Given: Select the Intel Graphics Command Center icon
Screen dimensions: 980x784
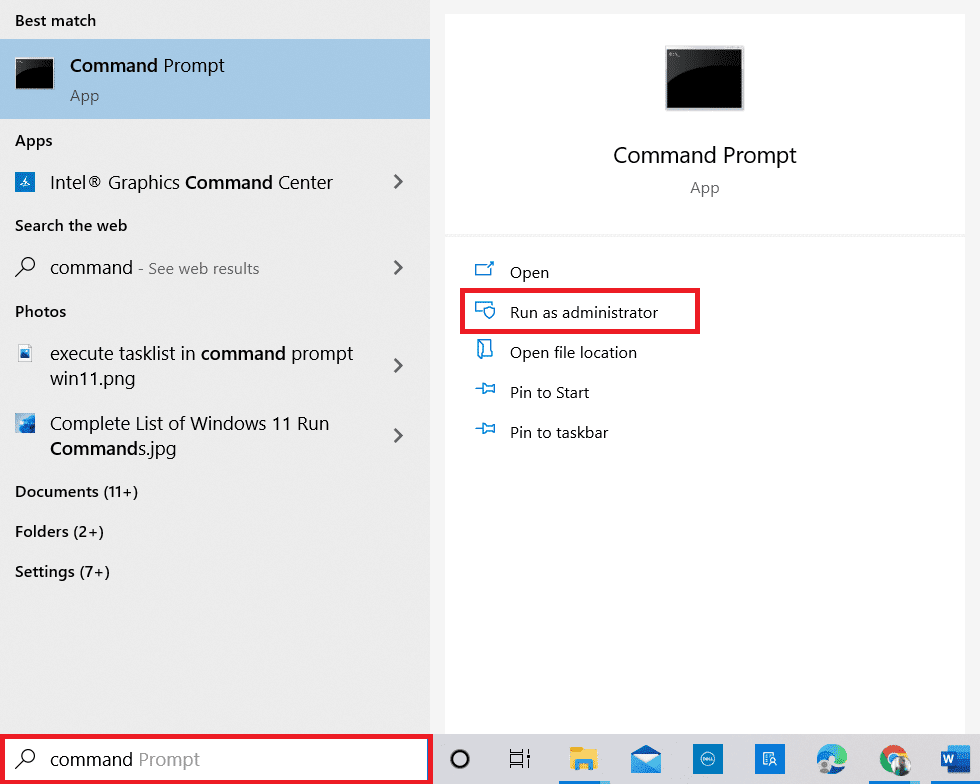Looking at the screenshot, I should (24, 182).
